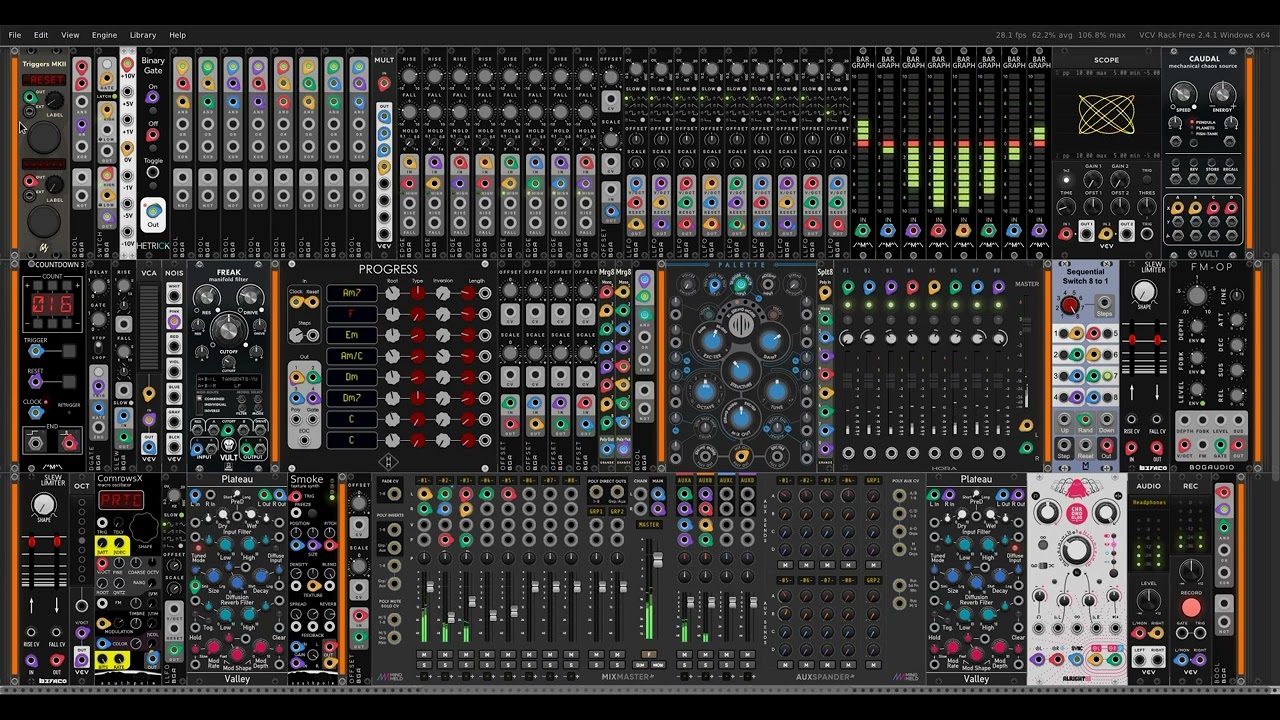Adjust the VCA module level slider
The image size is (1280, 720).
click(149, 326)
